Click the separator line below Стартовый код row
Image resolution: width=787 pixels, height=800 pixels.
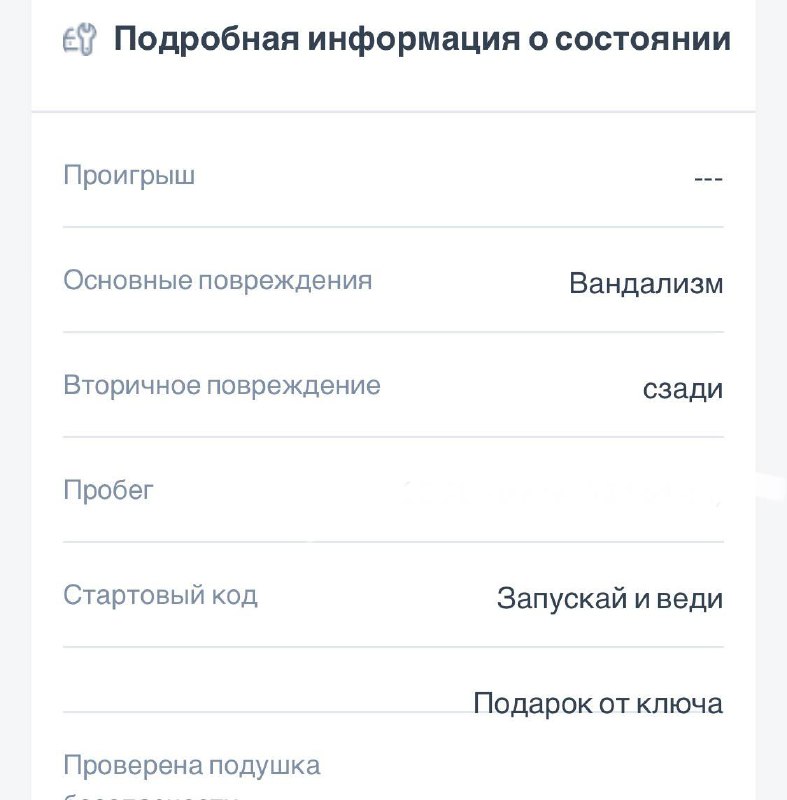393,647
